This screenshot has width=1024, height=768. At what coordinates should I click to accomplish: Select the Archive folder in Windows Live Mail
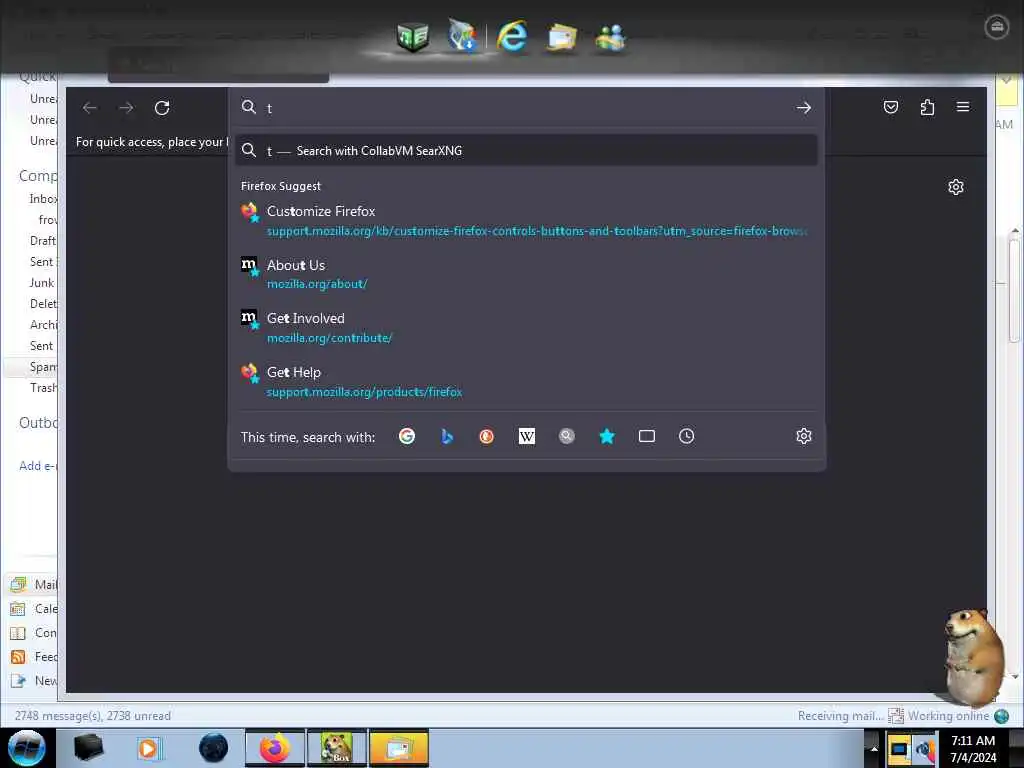pos(43,325)
